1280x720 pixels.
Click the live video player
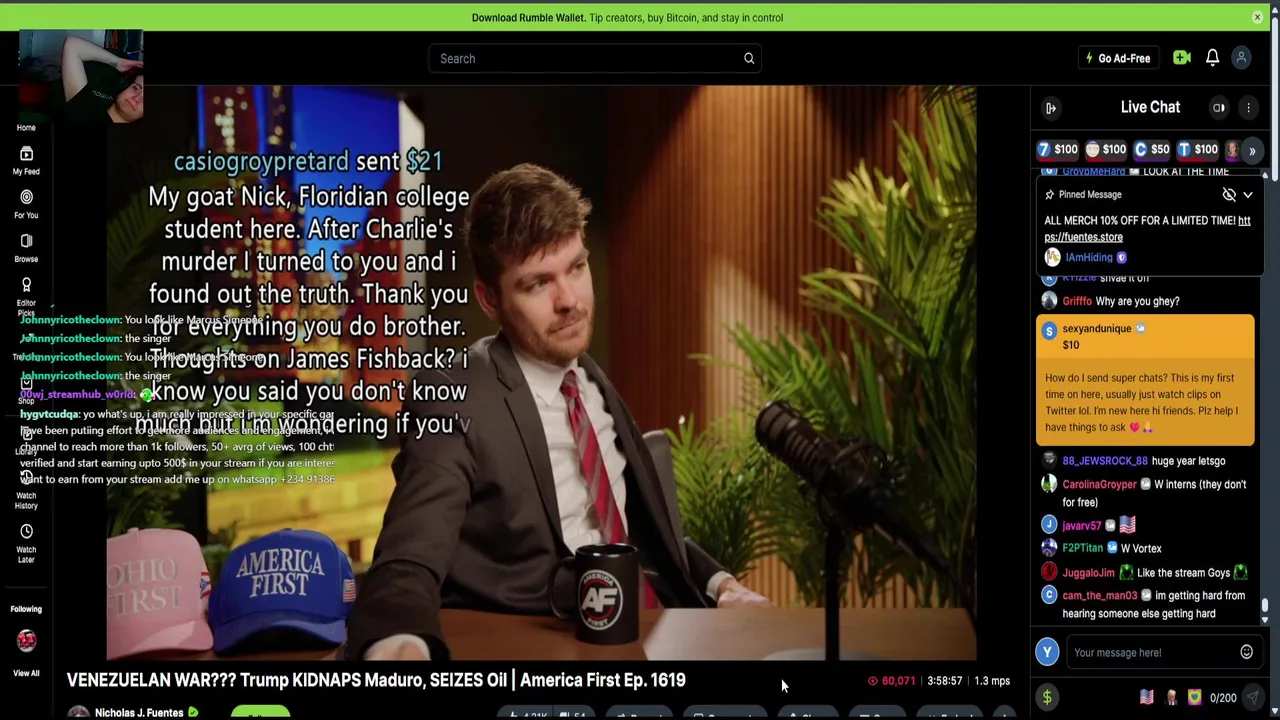click(541, 373)
